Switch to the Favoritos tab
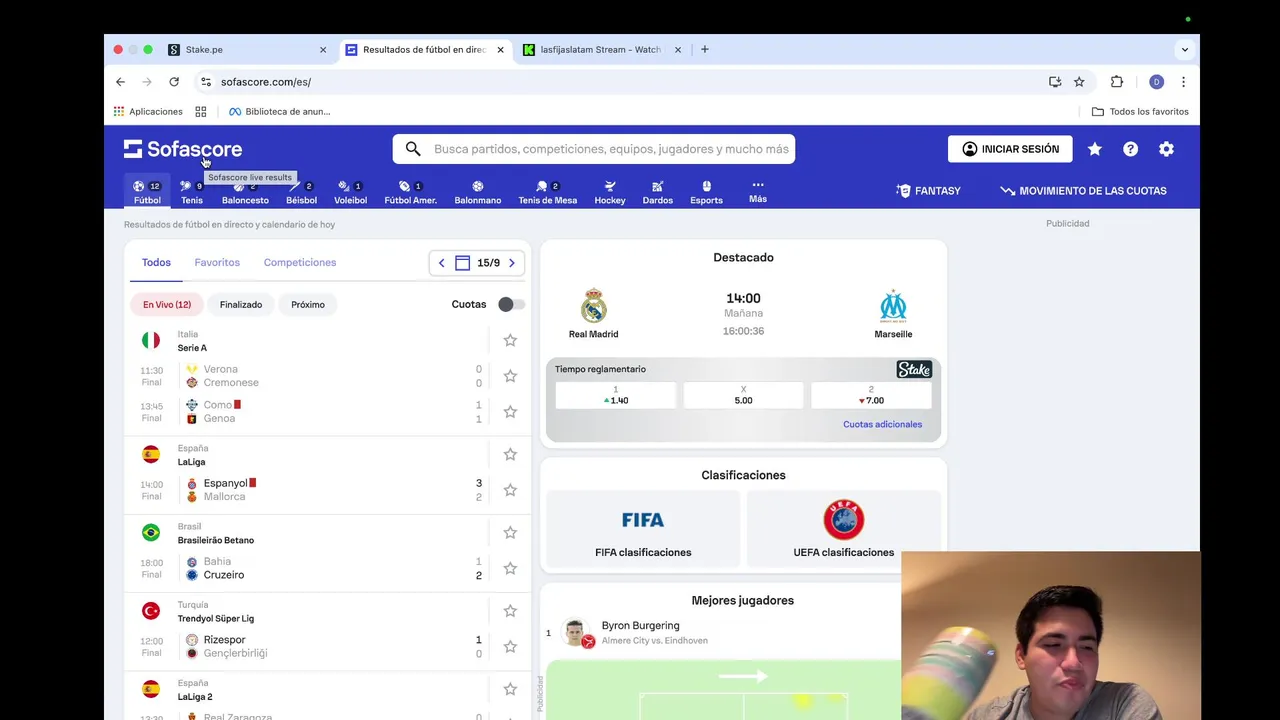Image resolution: width=1280 pixels, height=720 pixels. click(217, 262)
